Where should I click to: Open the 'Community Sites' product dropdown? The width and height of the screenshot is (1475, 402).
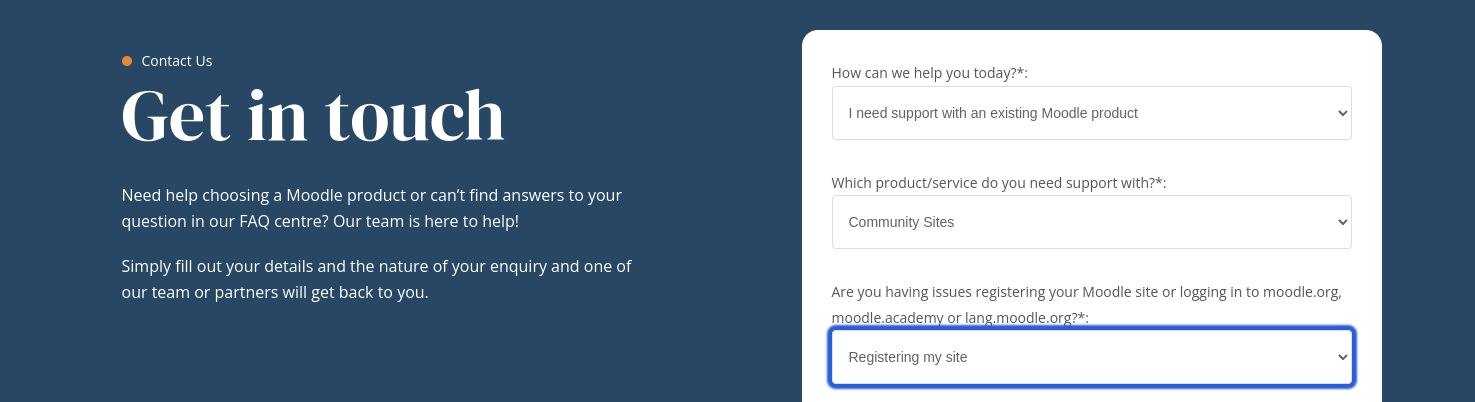click(x=1091, y=222)
